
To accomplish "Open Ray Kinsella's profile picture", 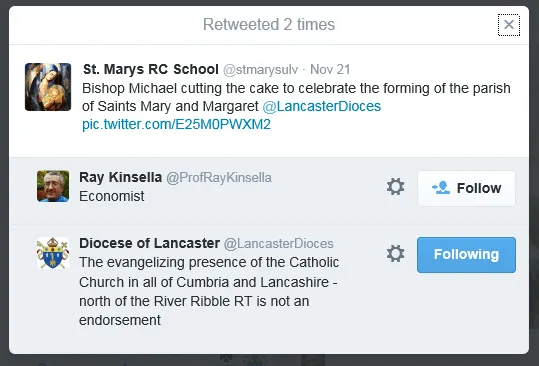I will pyautogui.click(x=53, y=186).
